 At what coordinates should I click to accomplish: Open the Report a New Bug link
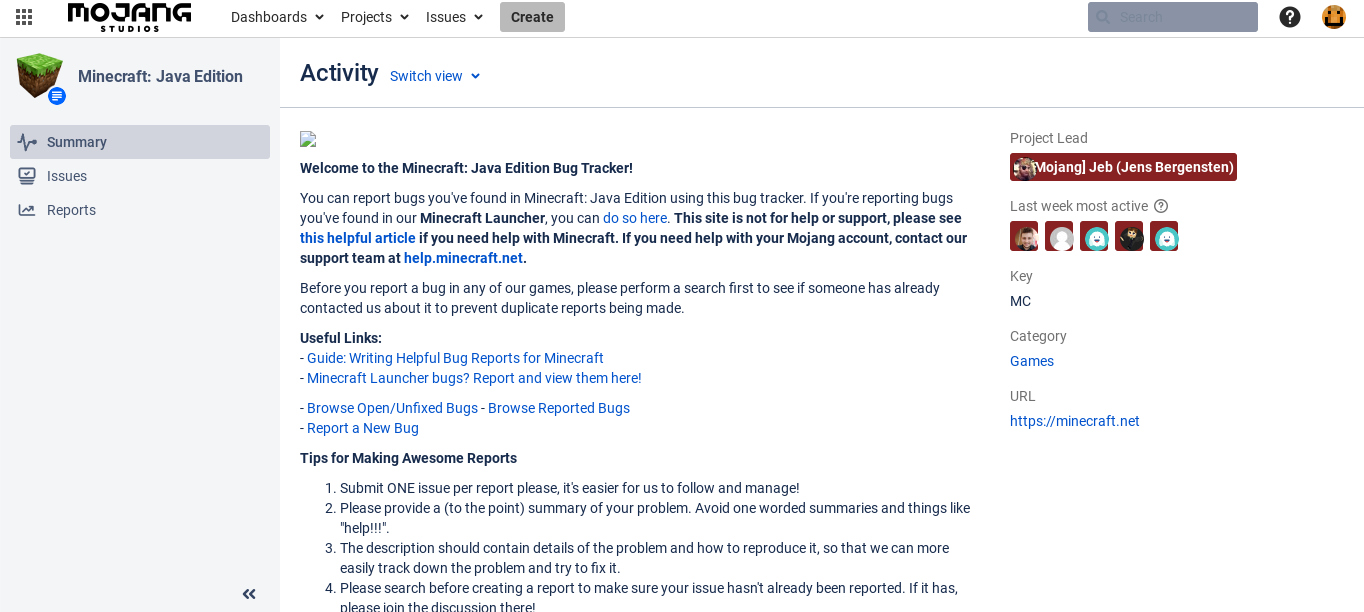(x=363, y=428)
